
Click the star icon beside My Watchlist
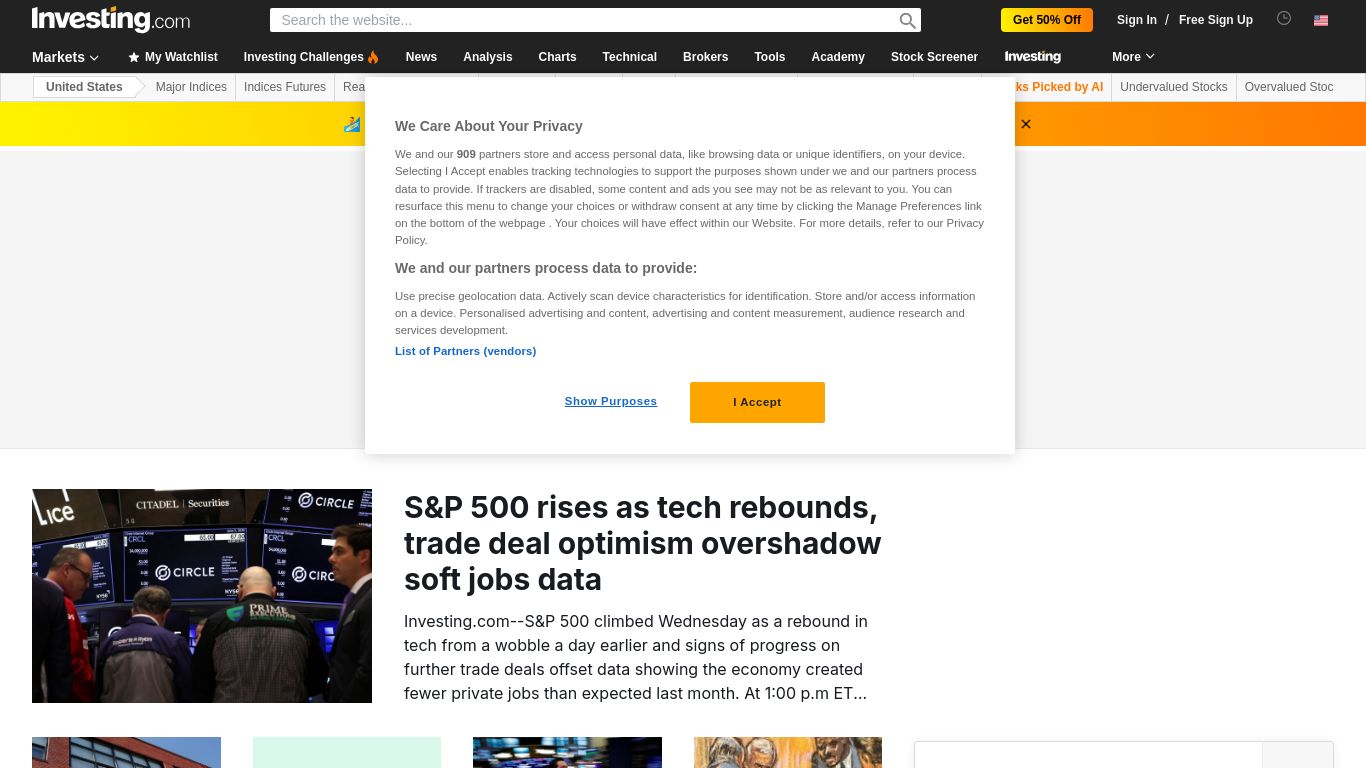(x=134, y=57)
